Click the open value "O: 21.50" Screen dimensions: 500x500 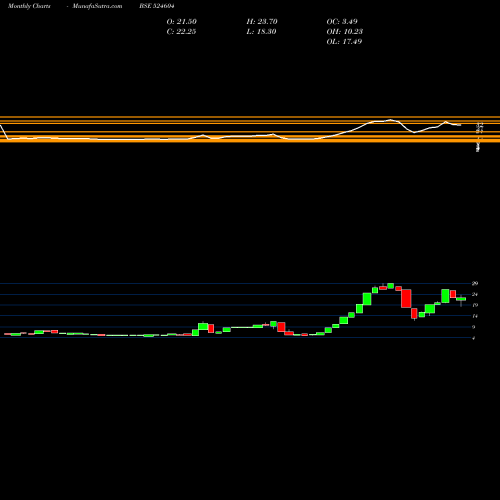tap(182, 22)
